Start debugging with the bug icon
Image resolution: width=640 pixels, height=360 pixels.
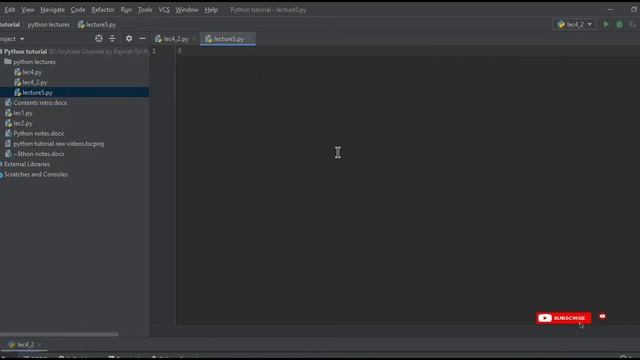click(x=620, y=24)
